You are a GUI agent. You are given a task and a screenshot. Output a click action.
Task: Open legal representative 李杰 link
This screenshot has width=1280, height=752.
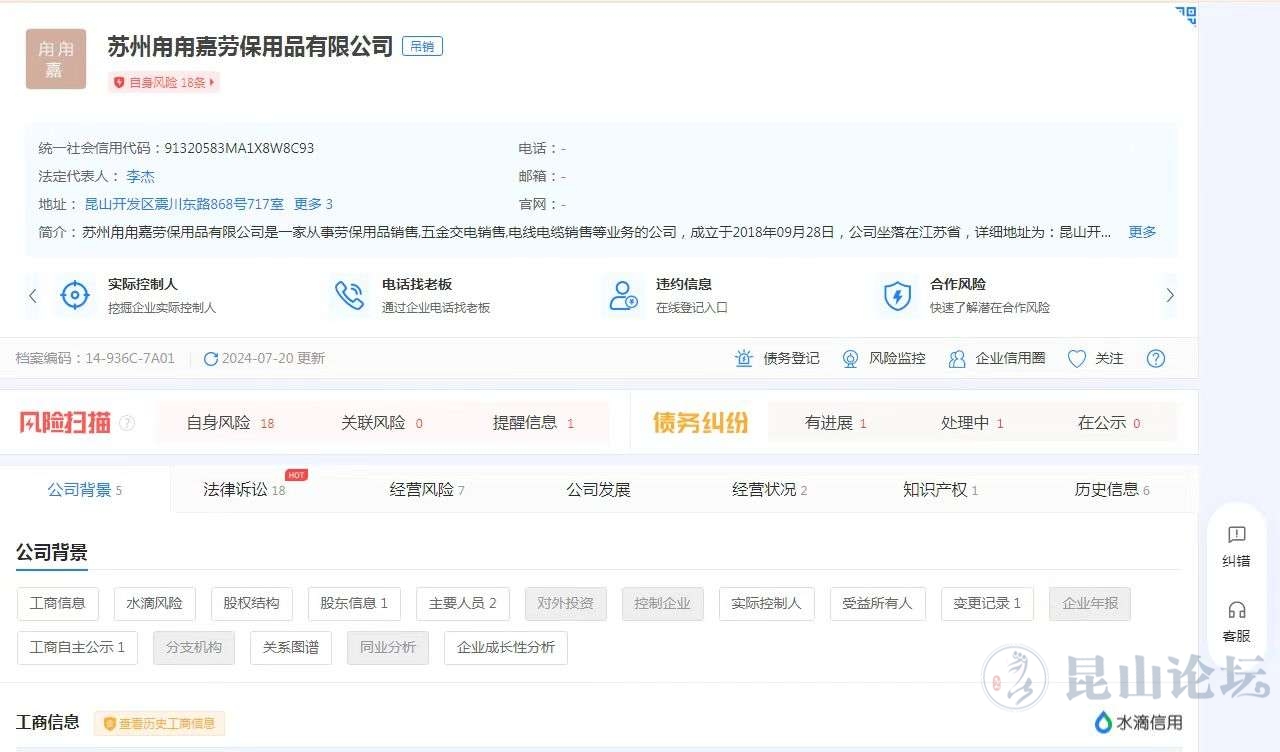coord(140,176)
